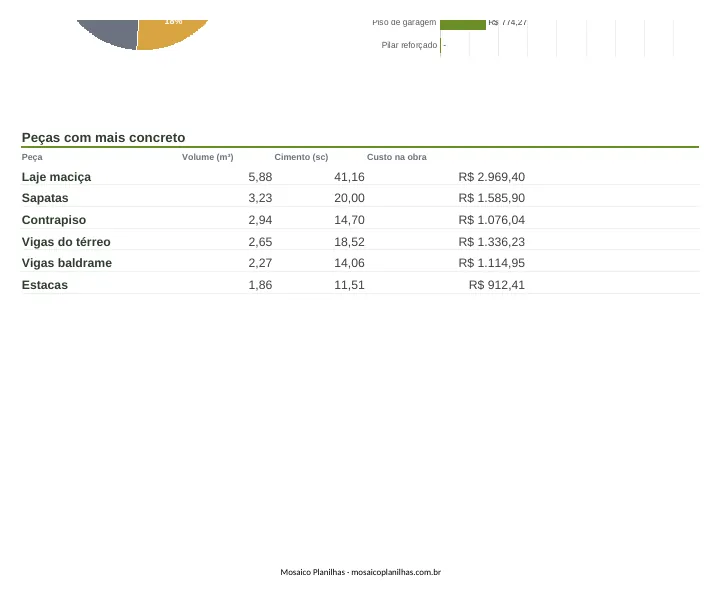
Task: Select cost value R$ 912,41
Action: (x=497, y=285)
